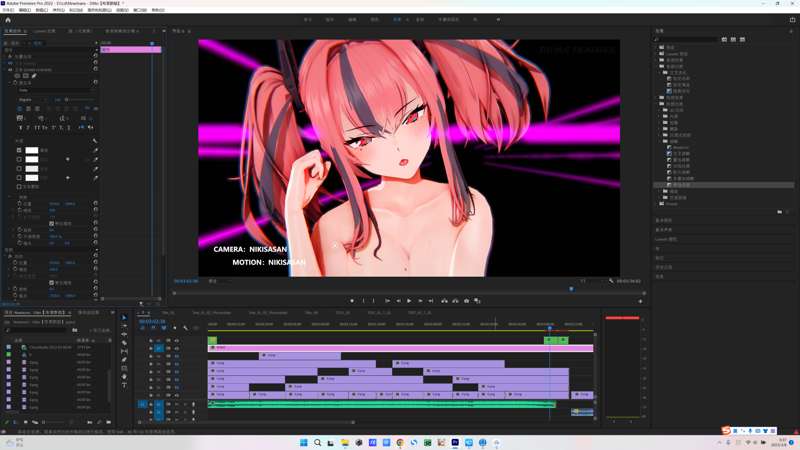Select MorphCut transition in Effects panel

click(x=681, y=147)
